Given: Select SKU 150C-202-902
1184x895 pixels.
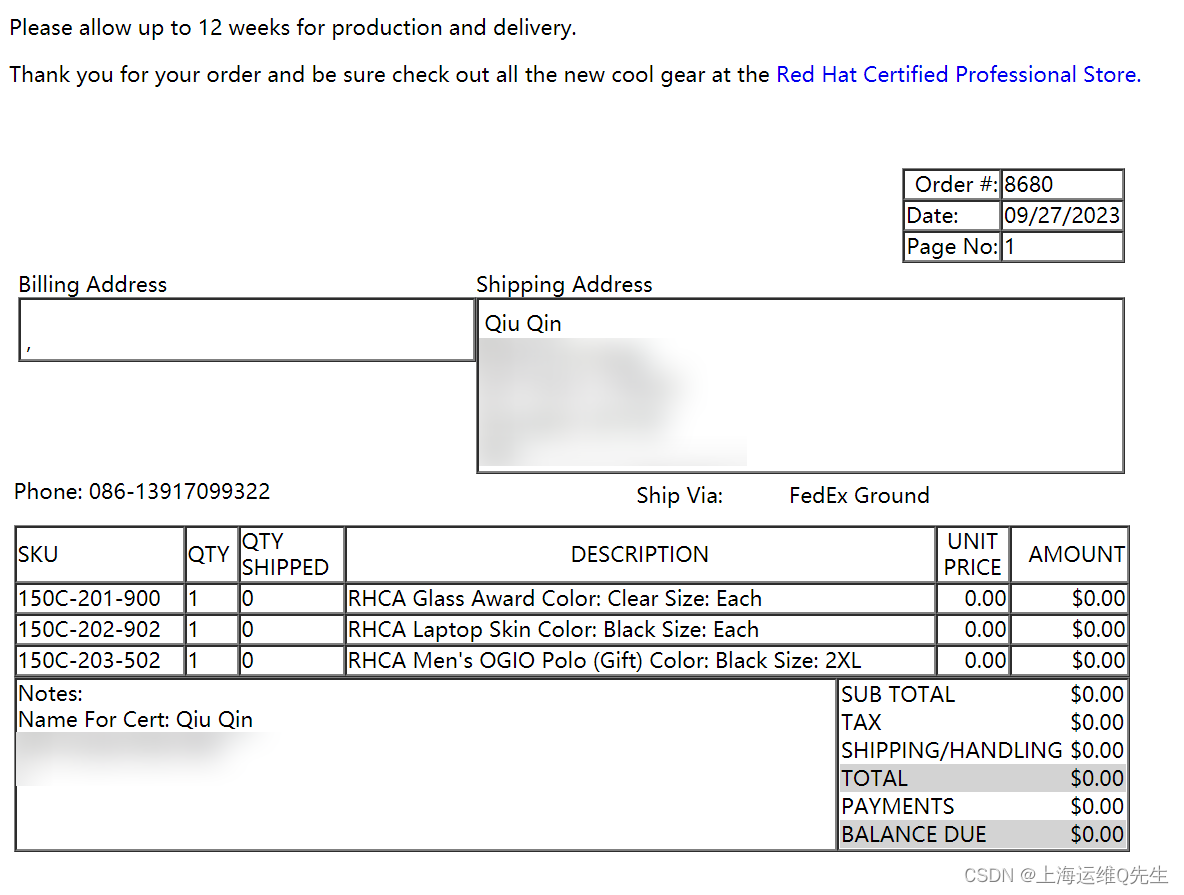Looking at the screenshot, I should (x=89, y=629).
